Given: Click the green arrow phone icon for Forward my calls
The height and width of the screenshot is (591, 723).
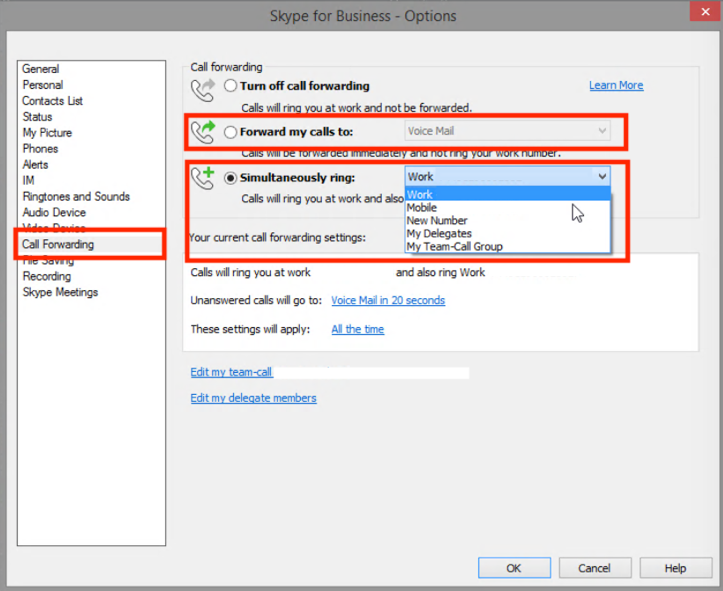Looking at the screenshot, I should [x=203, y=132].
